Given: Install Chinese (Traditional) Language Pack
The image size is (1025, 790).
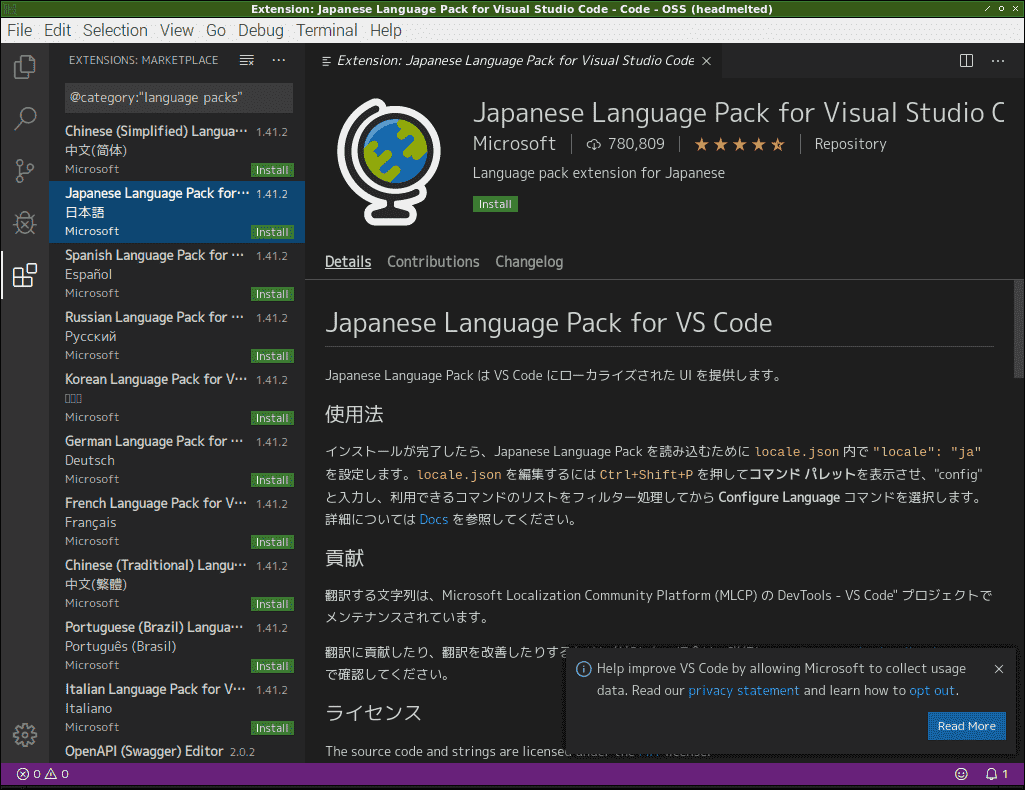Looking at the screenshot, I should (272, 604).
